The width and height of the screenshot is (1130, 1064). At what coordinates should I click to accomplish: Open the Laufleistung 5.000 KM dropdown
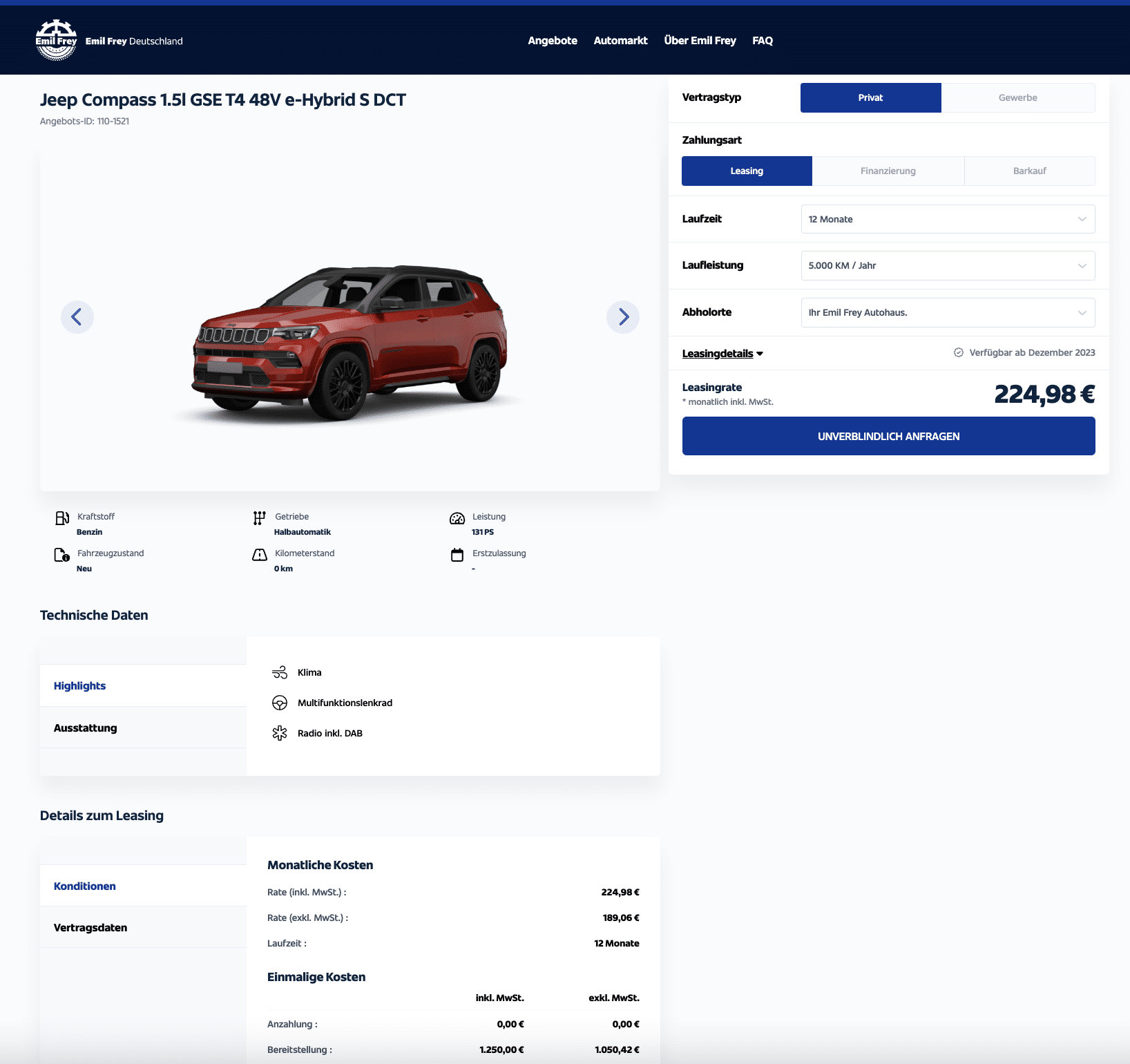click(948, 265)
